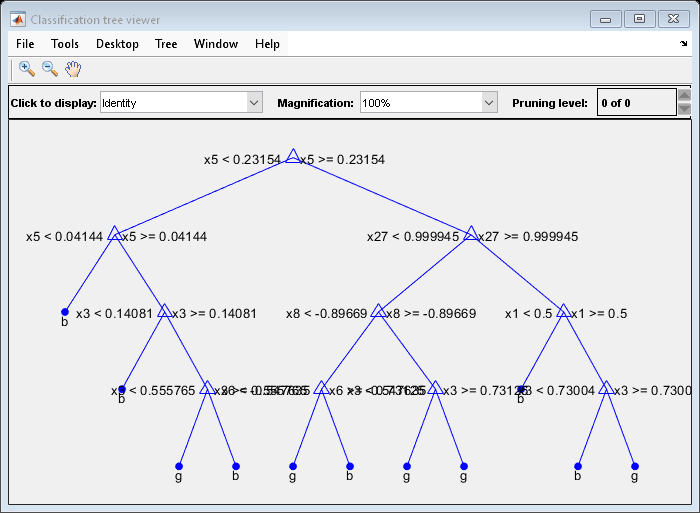This screenshot has width=700, height=513.
Task: Click the x8 < -0.89669 branch node triangle
Action: coord(378,311)
